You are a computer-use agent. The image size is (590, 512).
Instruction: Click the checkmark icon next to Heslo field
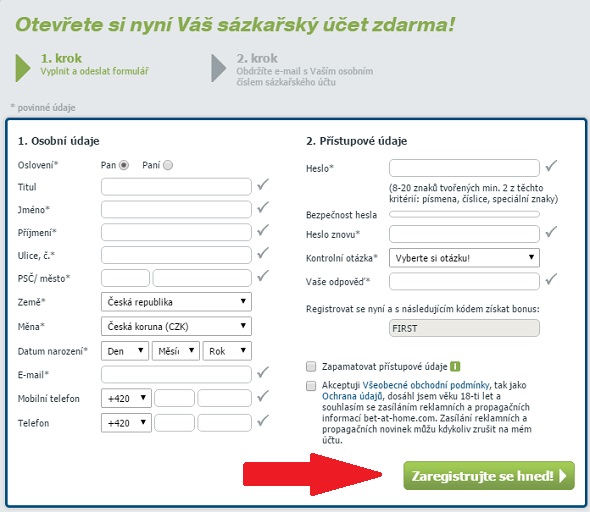(551, 166)
